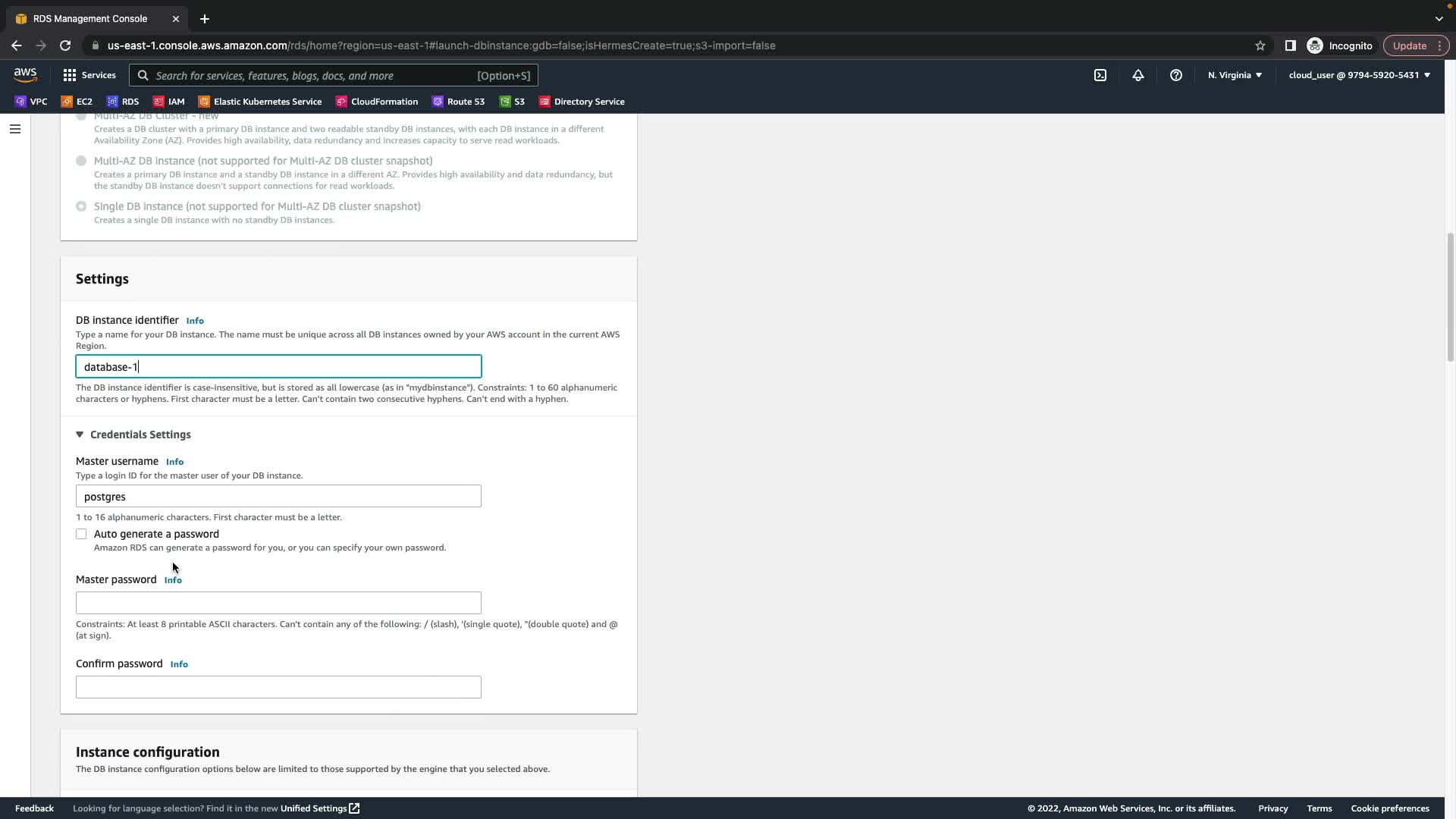Open the notifications bell
Viewport: 1456px width, 819px height.
(x=1137, y=75)
